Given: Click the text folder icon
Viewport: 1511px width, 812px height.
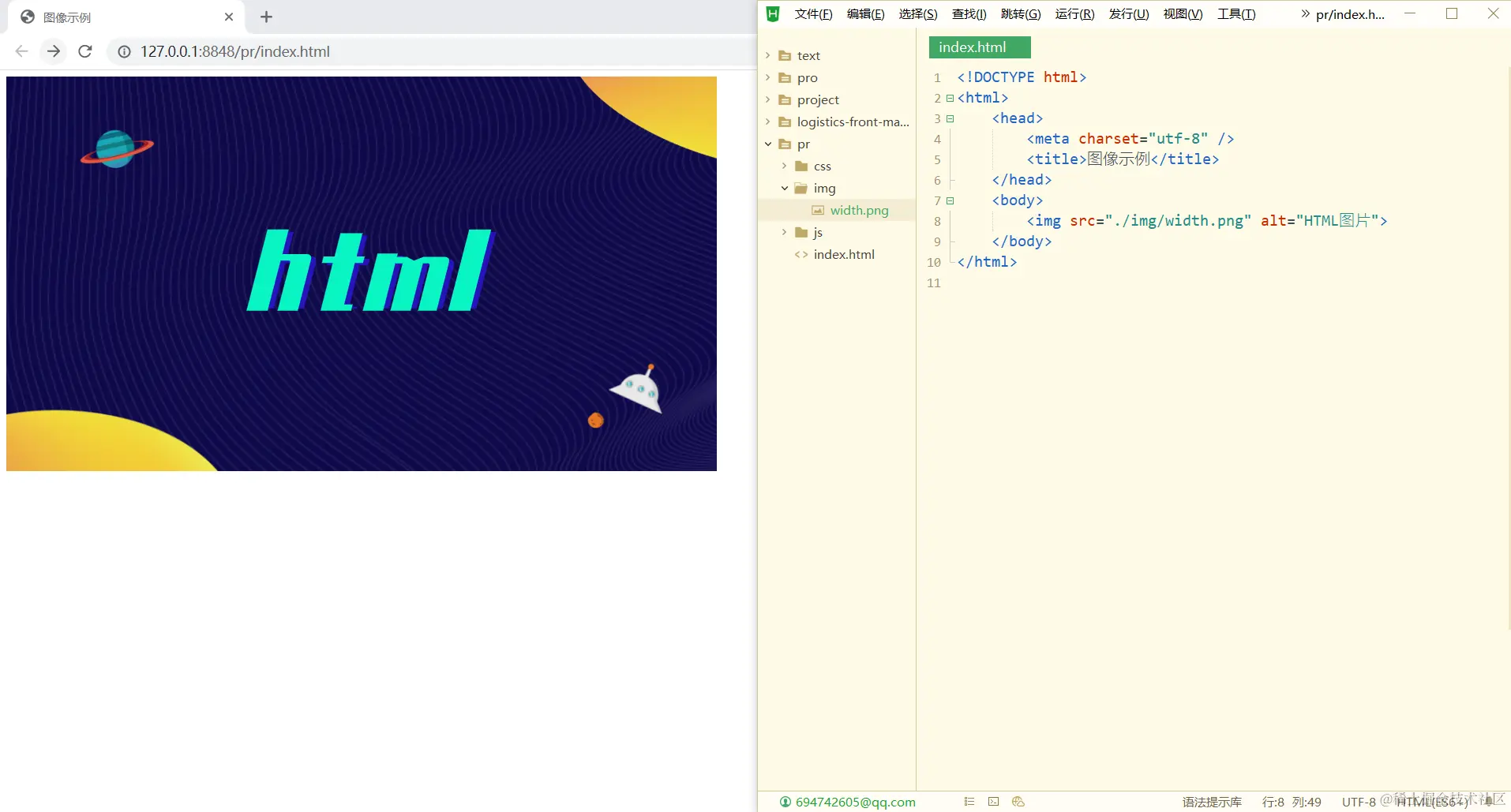Looking at the screenshot, I should point(785,55).
